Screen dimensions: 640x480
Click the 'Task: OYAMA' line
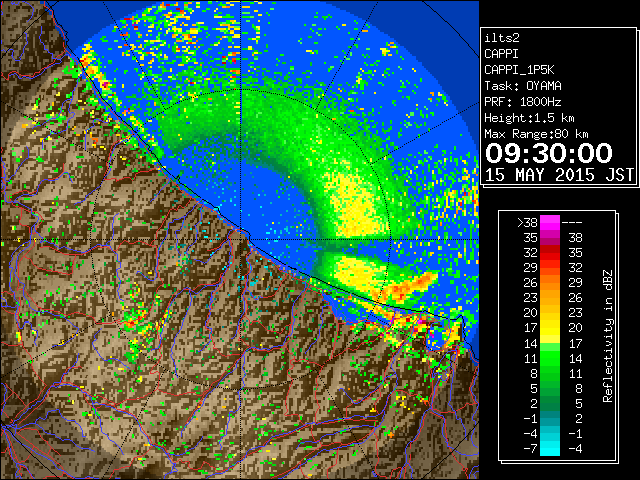point(523,86)
